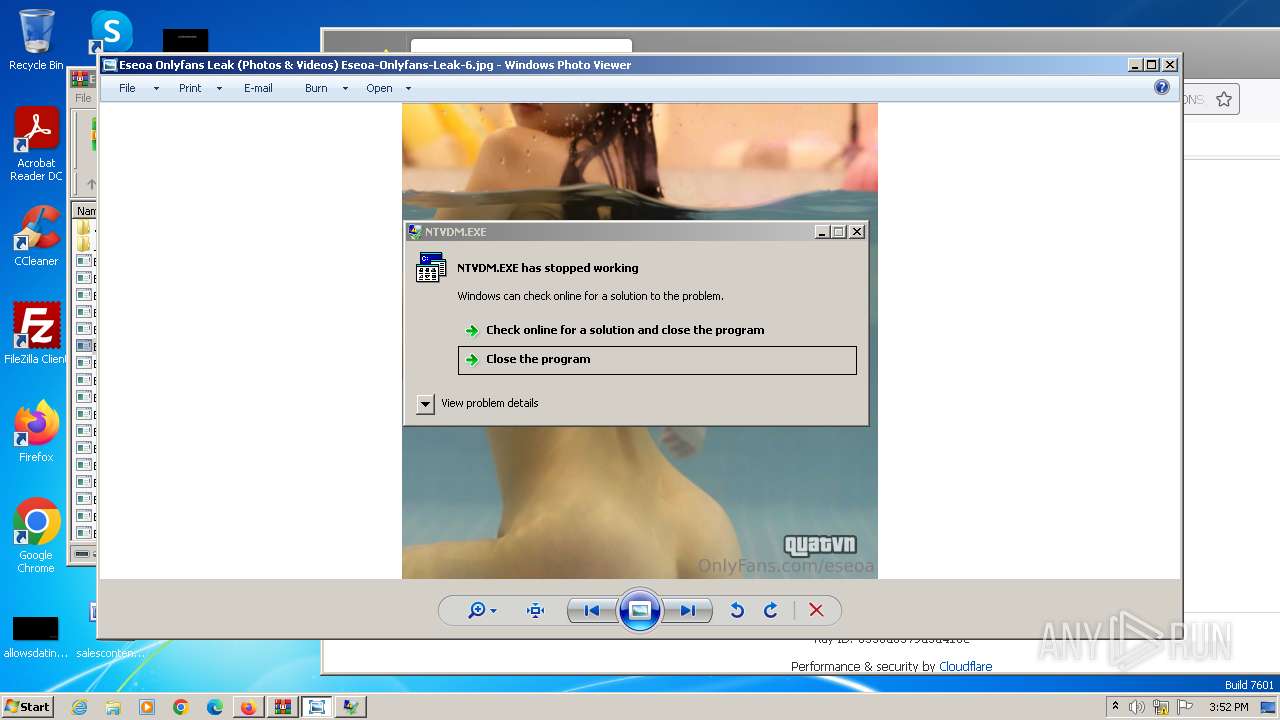Open volume speaker tray icon
This screenshot has height=720, width=1280.
coord(1137,707)
